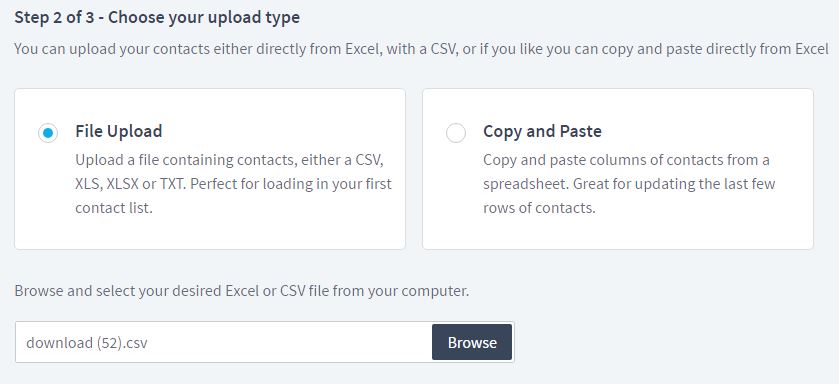Viewport: 839px width, 384px height.
Task: Click the 'File Upload' option title
Action: [119, 131]
